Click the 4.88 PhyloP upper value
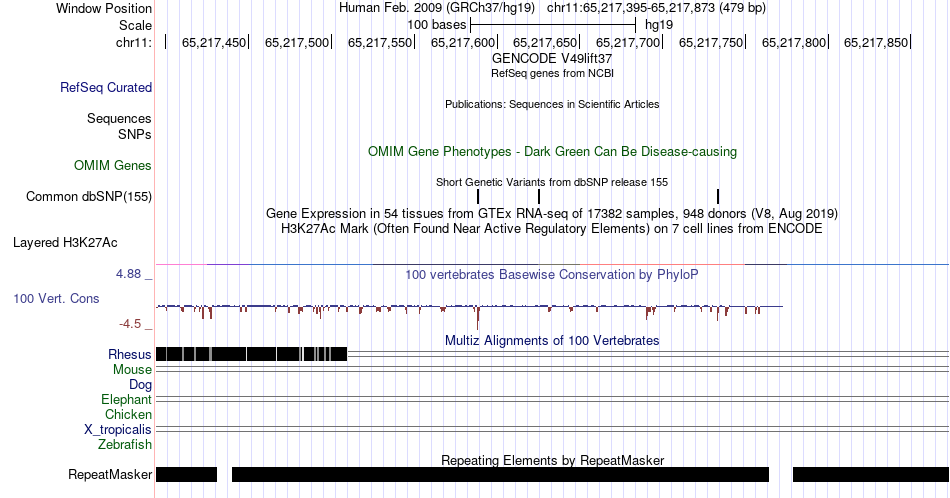This screenshot has width=950, height=498. 128,274
